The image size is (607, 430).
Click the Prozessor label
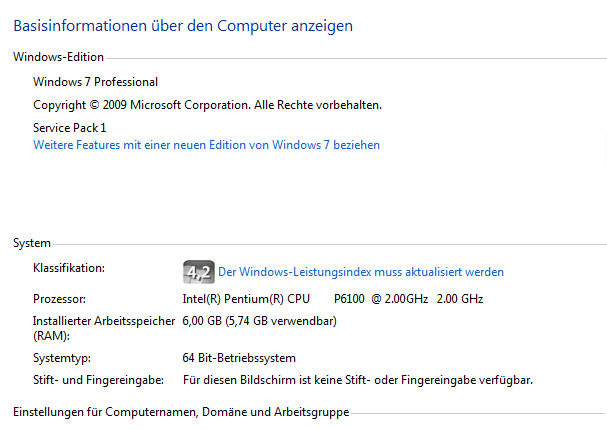pyautogui.click(x=59, y=299)
